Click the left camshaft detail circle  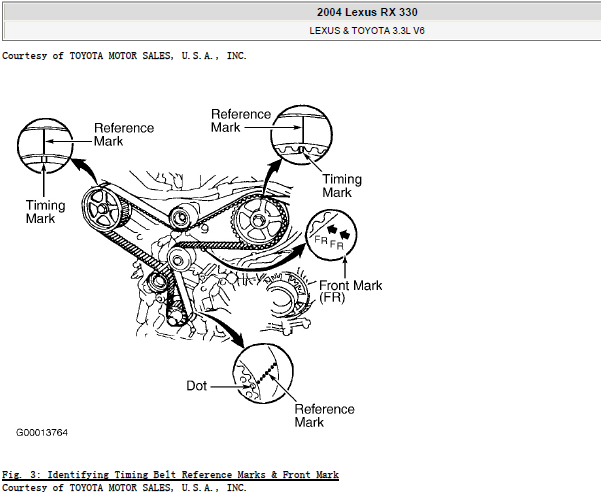click(45, 146)
